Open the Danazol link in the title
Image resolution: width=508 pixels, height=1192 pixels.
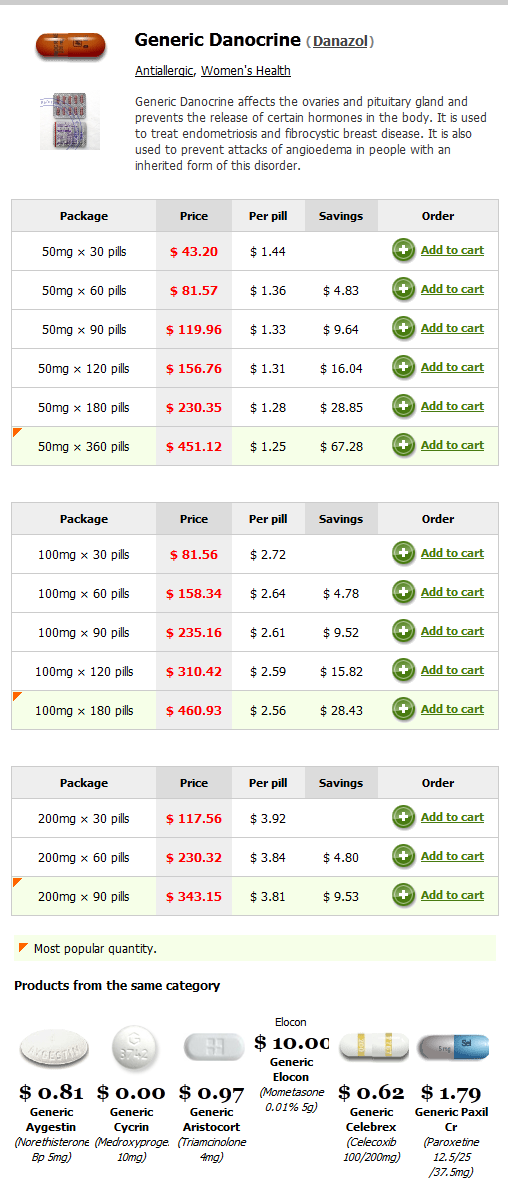click(x=341, y=41)
